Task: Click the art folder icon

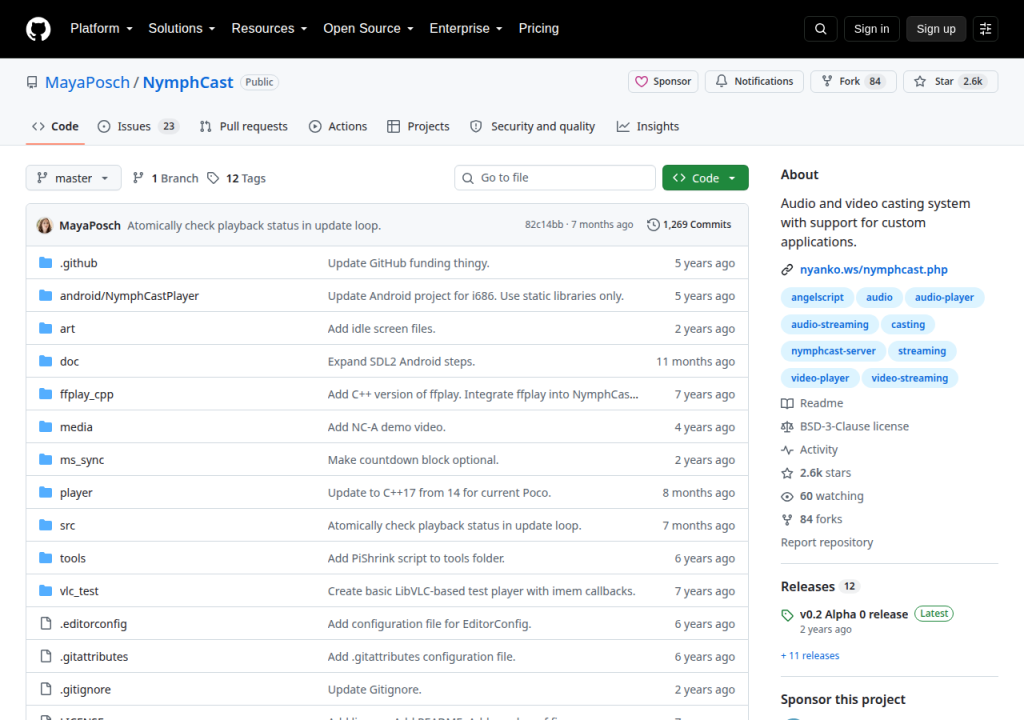Action: (x=45, y=328)
